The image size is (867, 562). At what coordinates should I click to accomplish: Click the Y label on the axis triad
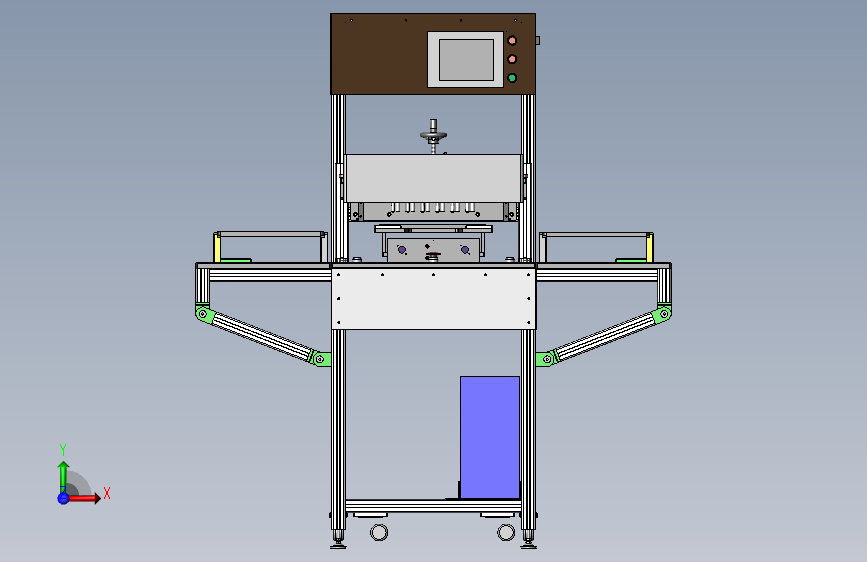point(63,450)
